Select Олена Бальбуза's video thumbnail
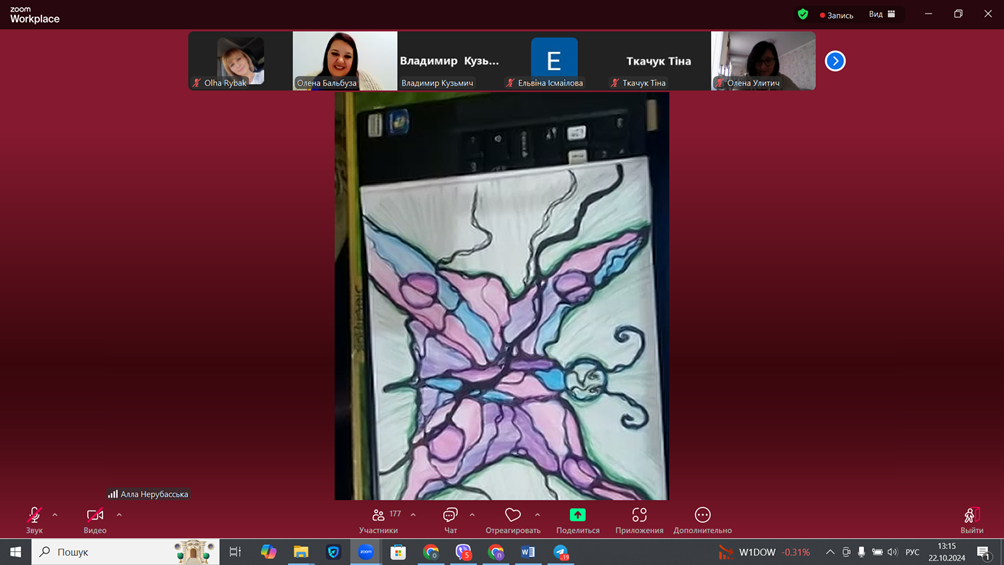The image size is (1004, 565). pos(345,60)
